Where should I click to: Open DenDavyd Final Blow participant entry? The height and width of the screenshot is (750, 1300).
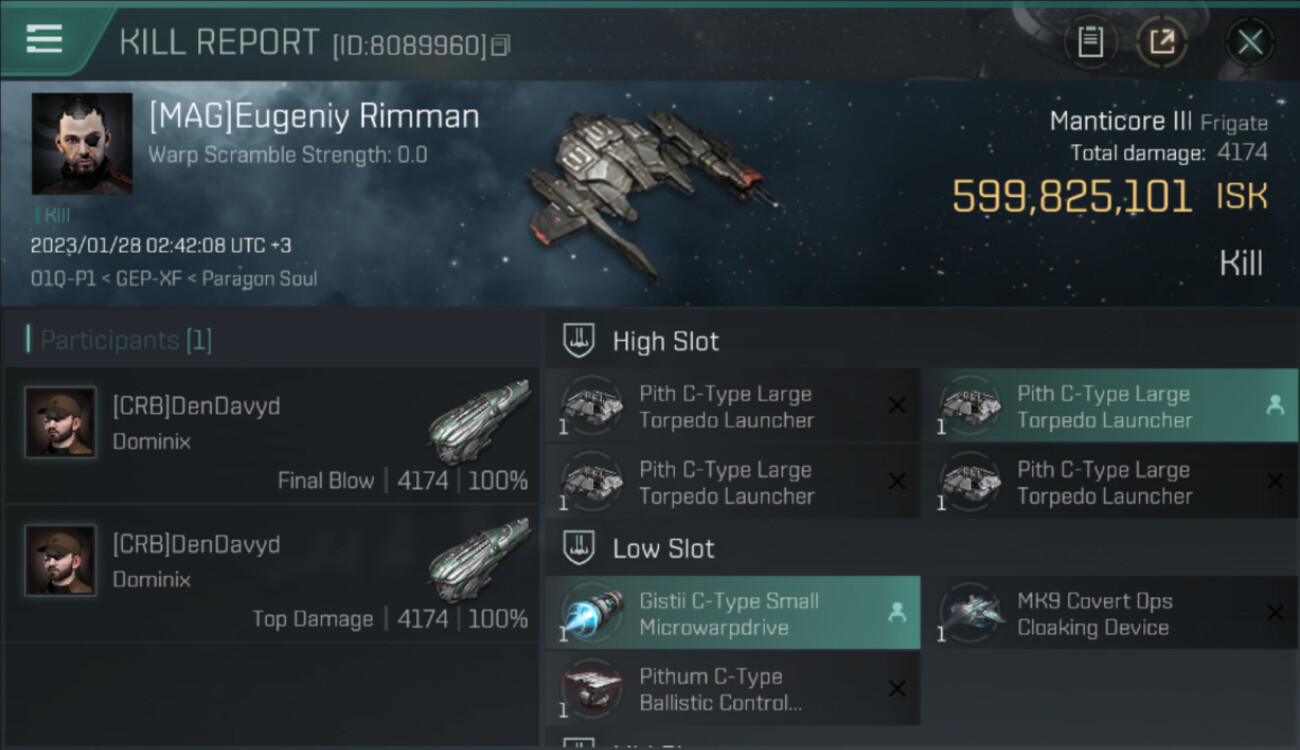click(272, 435)
